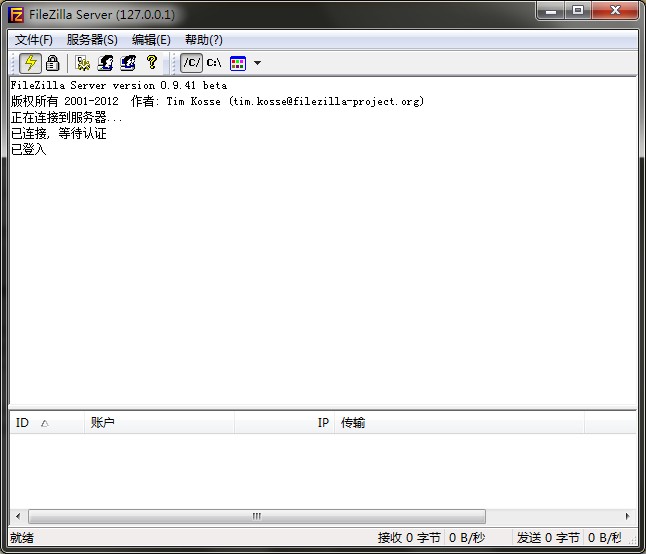Screen dimensions: 646x554
Task: Open the 编辑(E) menu
Action: (151, 40)
